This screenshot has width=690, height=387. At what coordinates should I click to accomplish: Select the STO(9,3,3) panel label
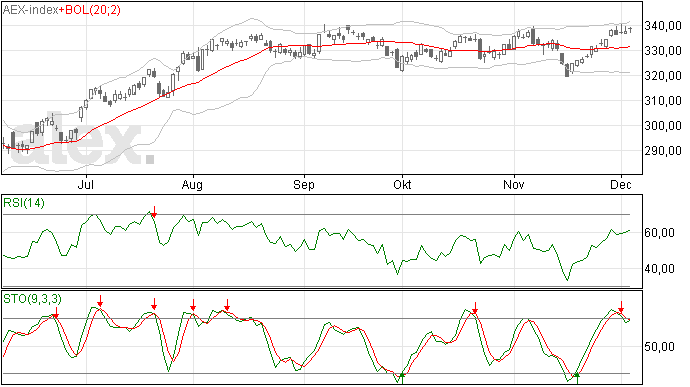pos(33,299)
